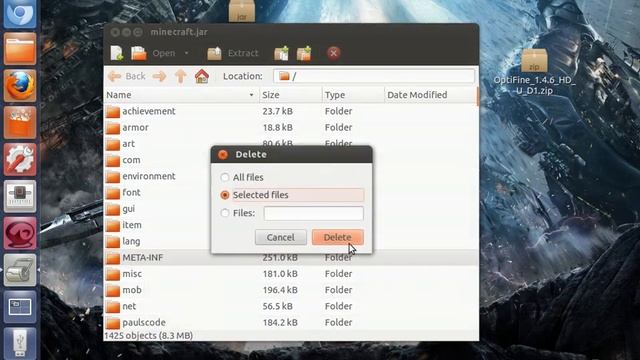Click the 1425 objects (8.3 MB) status text
Viewport: 640px width, 360px height.
coord(149,336)
